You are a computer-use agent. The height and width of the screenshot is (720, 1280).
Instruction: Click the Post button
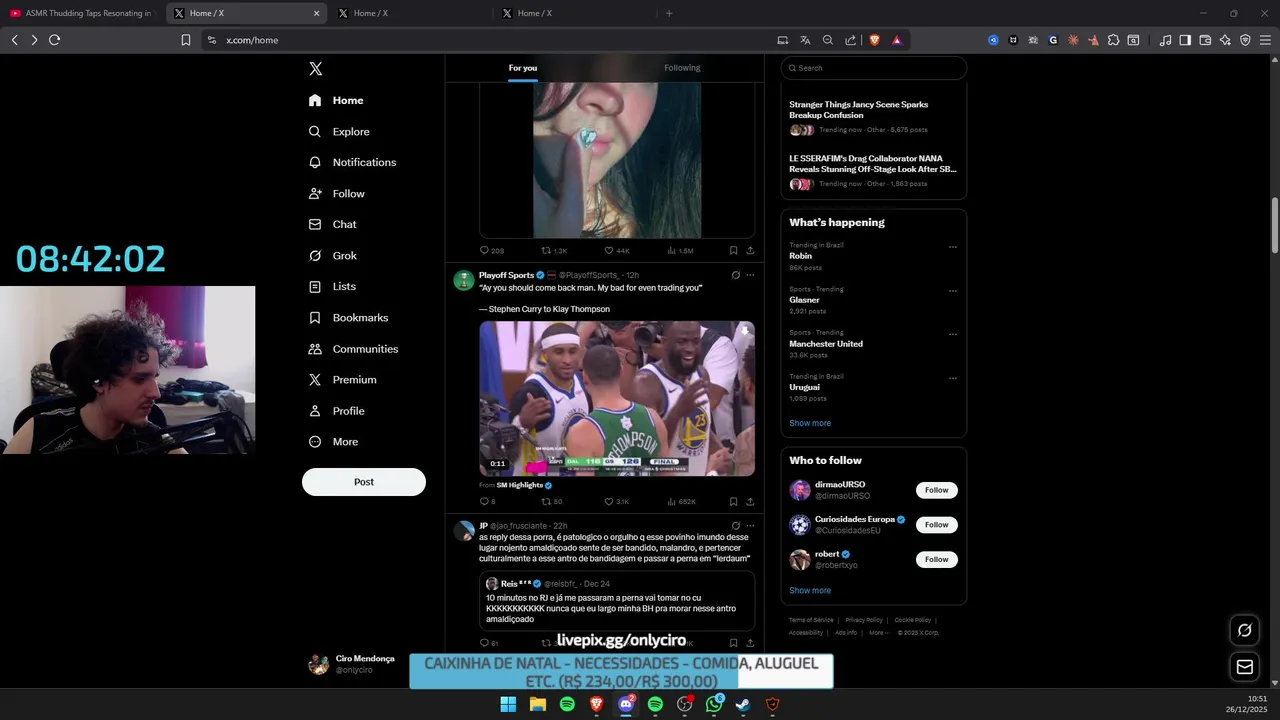coord(364,482)
